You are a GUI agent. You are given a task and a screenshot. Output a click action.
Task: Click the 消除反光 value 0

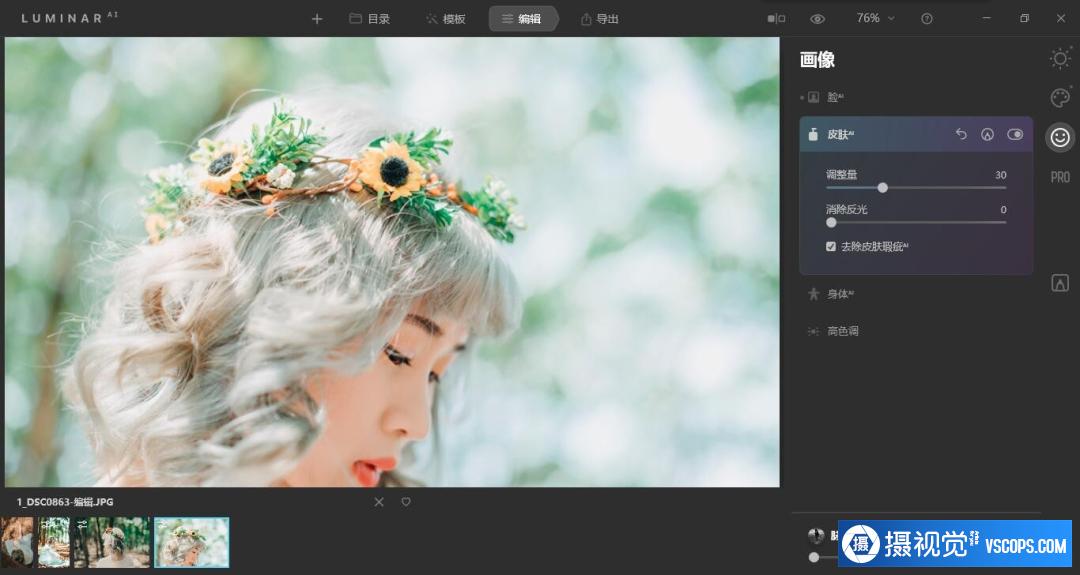click(1004, 209)
